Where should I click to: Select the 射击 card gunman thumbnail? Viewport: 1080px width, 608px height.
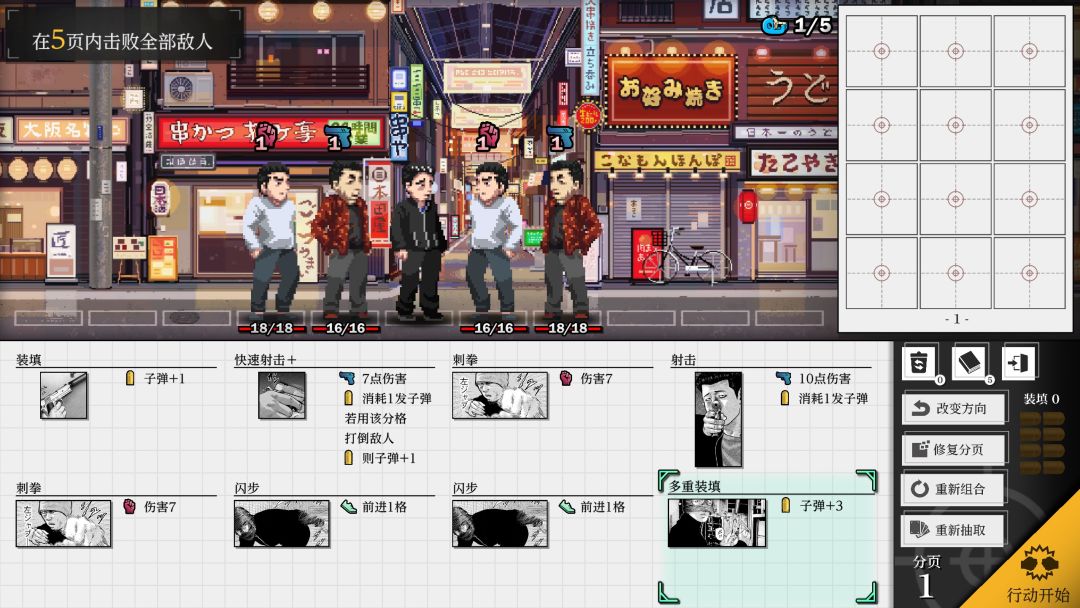pos(718,419)
